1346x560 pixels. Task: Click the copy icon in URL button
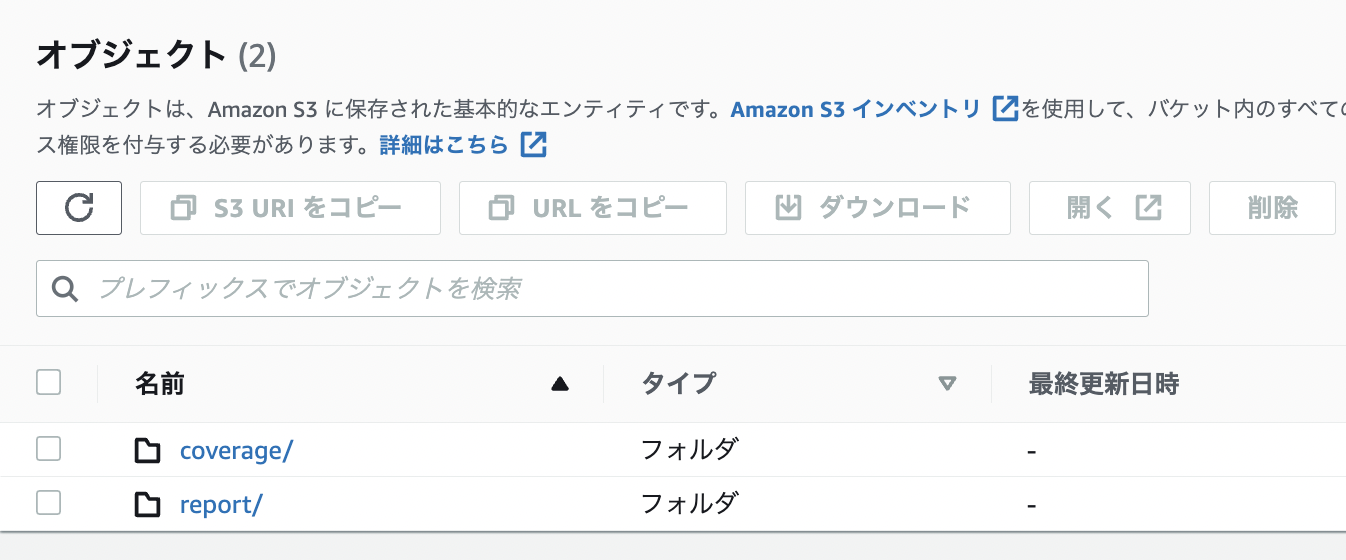point(502,208)
